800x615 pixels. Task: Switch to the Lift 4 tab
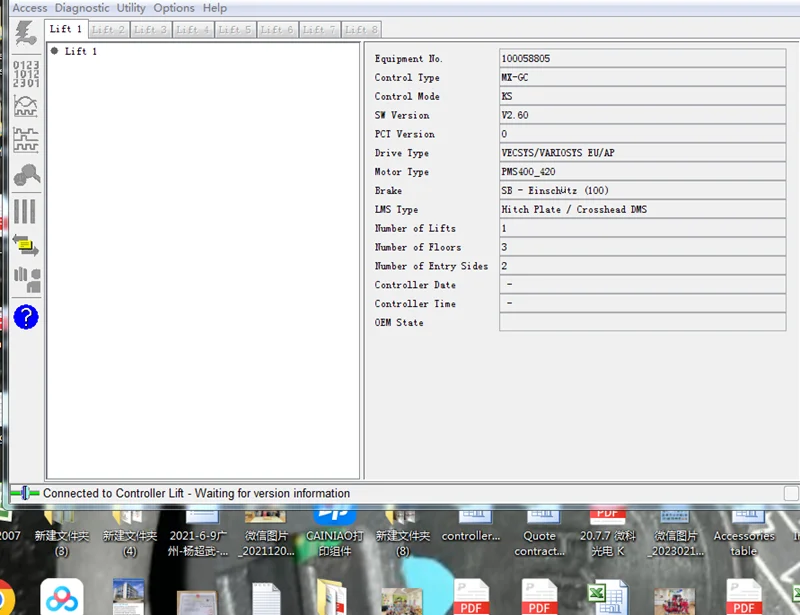click(193, 30)
